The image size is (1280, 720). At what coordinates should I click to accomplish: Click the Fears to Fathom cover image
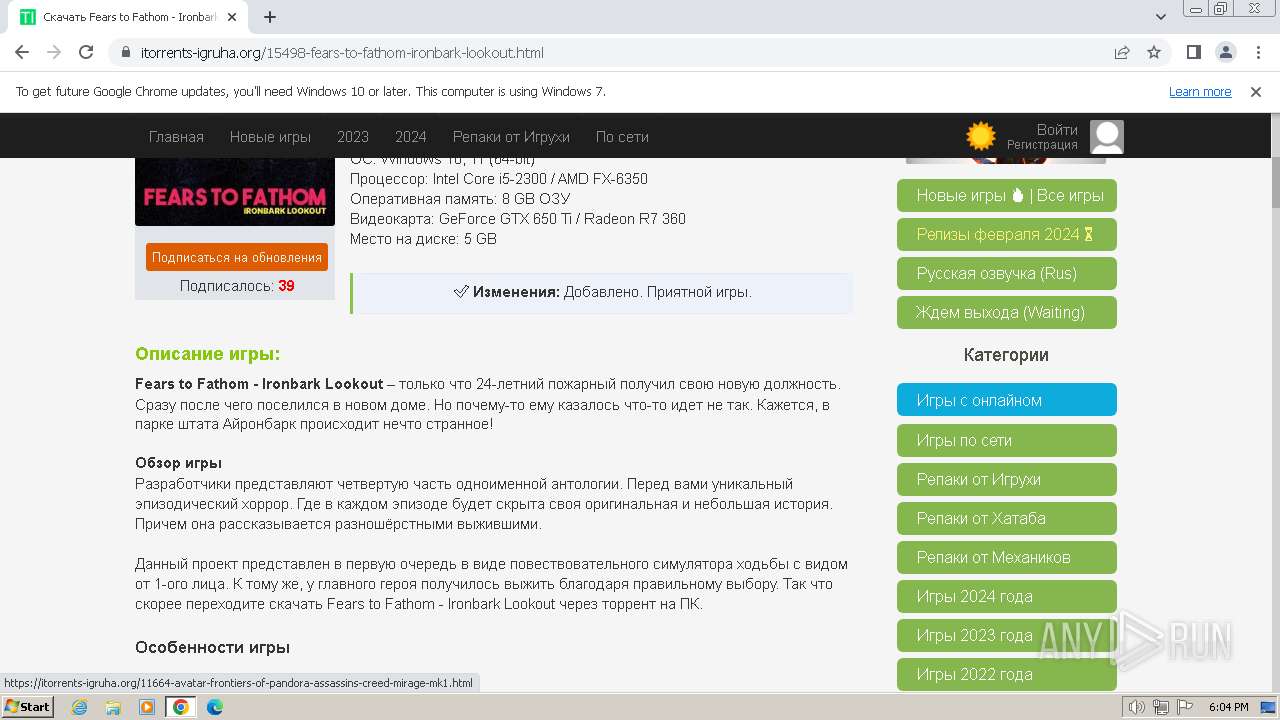click(235, 192)
